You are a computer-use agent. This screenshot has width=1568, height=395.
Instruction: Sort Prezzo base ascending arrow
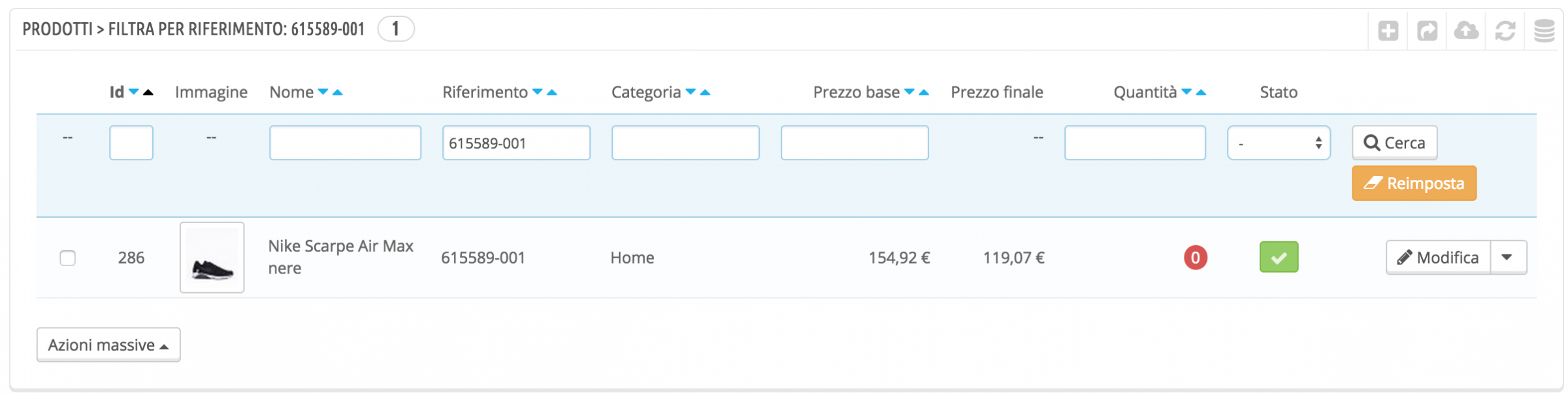click(x=924, y=92)
